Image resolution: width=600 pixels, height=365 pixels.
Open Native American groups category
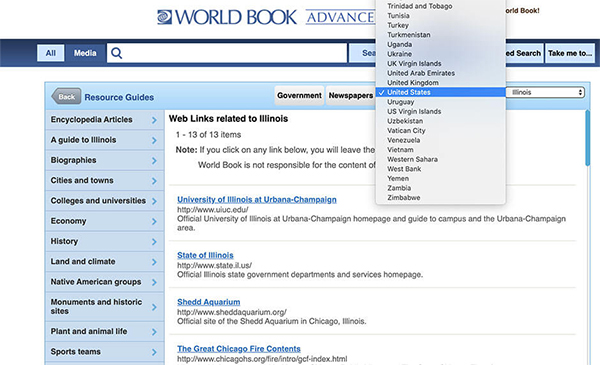click(104, 282)
